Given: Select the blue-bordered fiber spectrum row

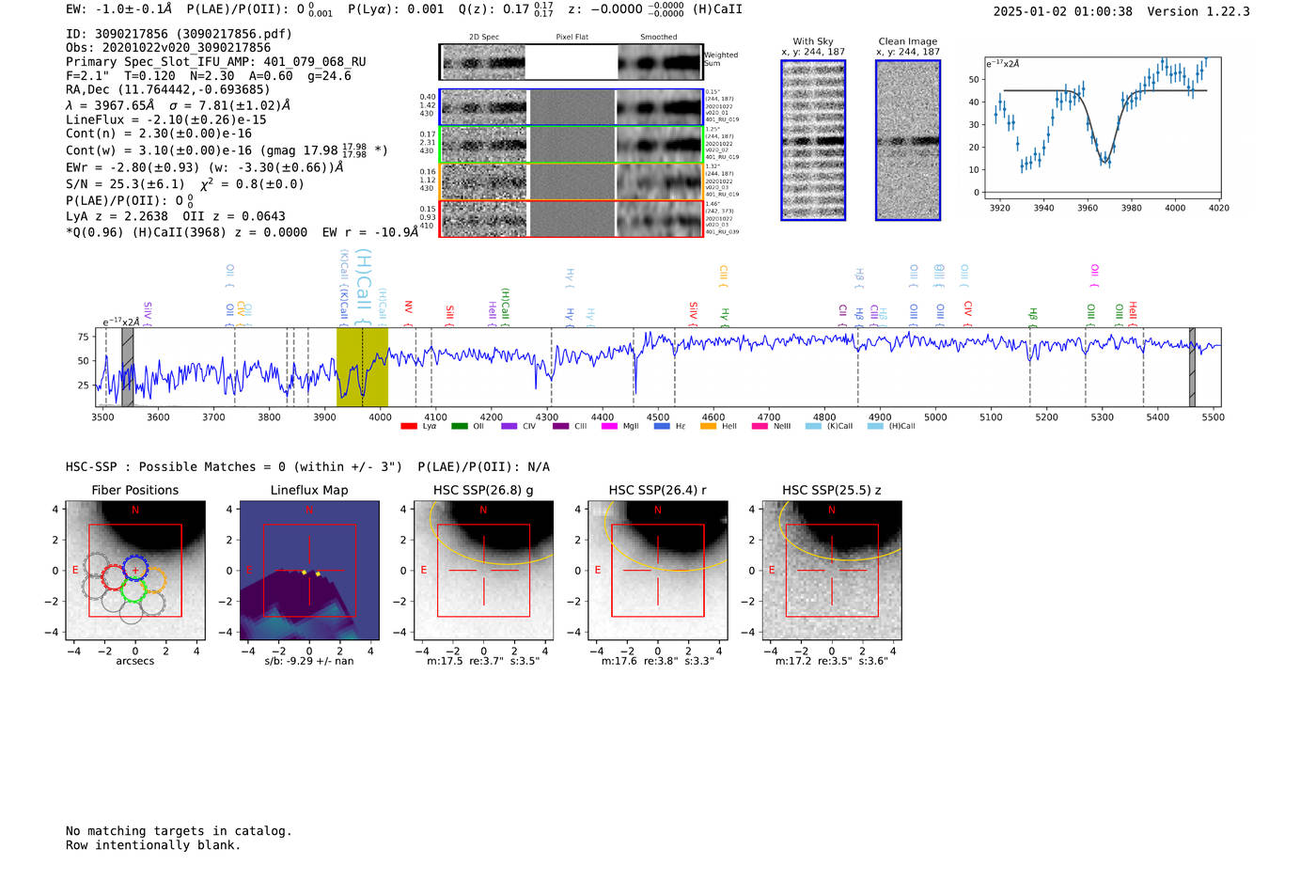Looking at the screenshot, I should tap(571, 107).
